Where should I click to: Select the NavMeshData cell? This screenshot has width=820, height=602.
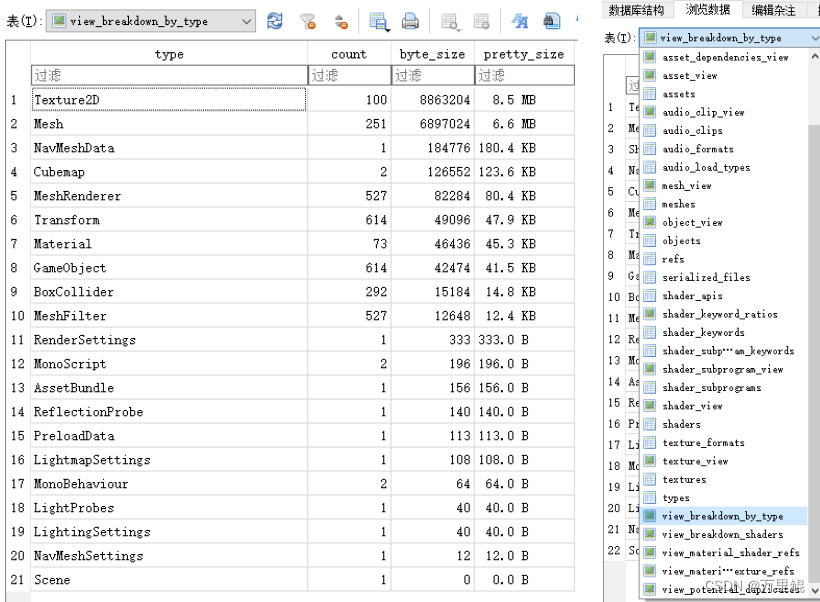(169, 147)
